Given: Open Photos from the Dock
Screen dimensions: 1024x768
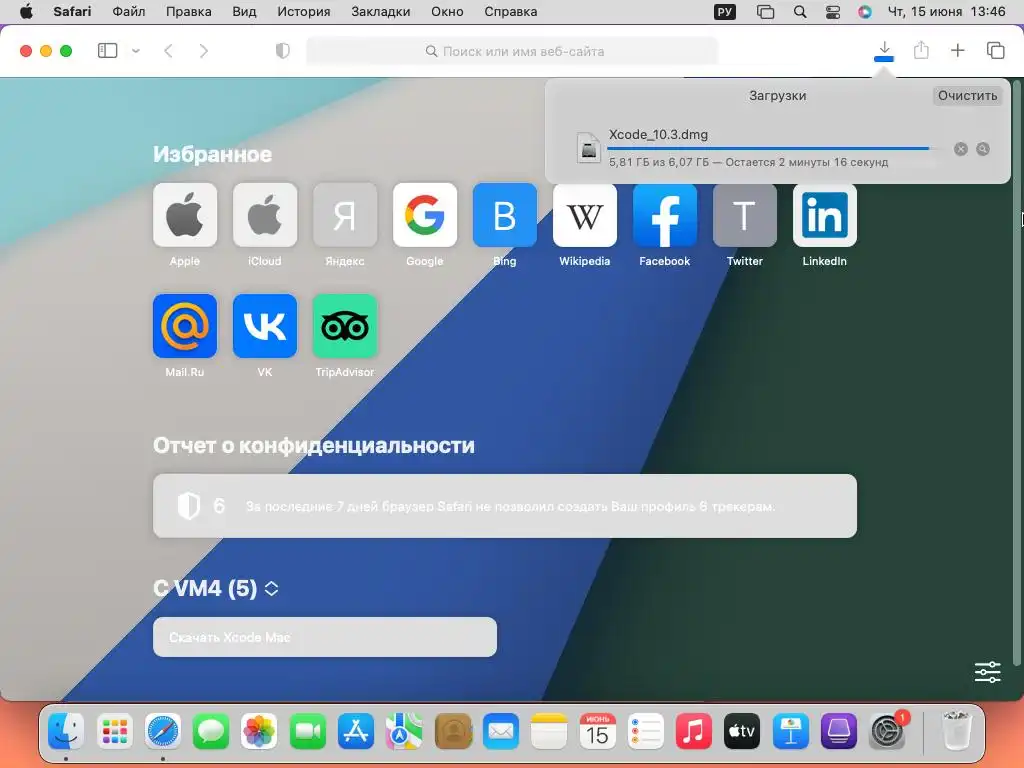Looking at the screenshot, I should click(259, 731).
